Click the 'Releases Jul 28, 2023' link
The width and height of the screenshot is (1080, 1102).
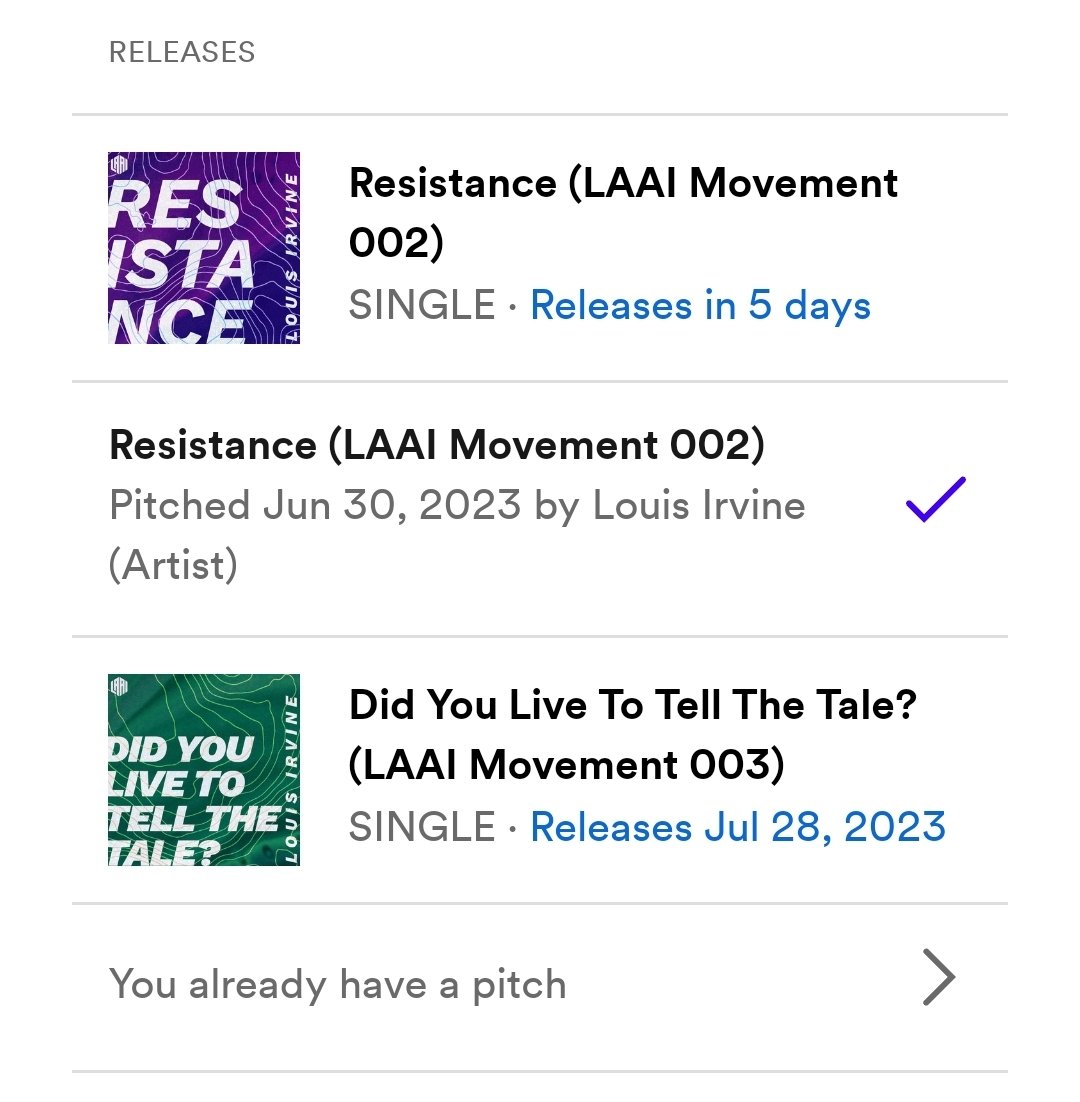[x=738, y=826]
